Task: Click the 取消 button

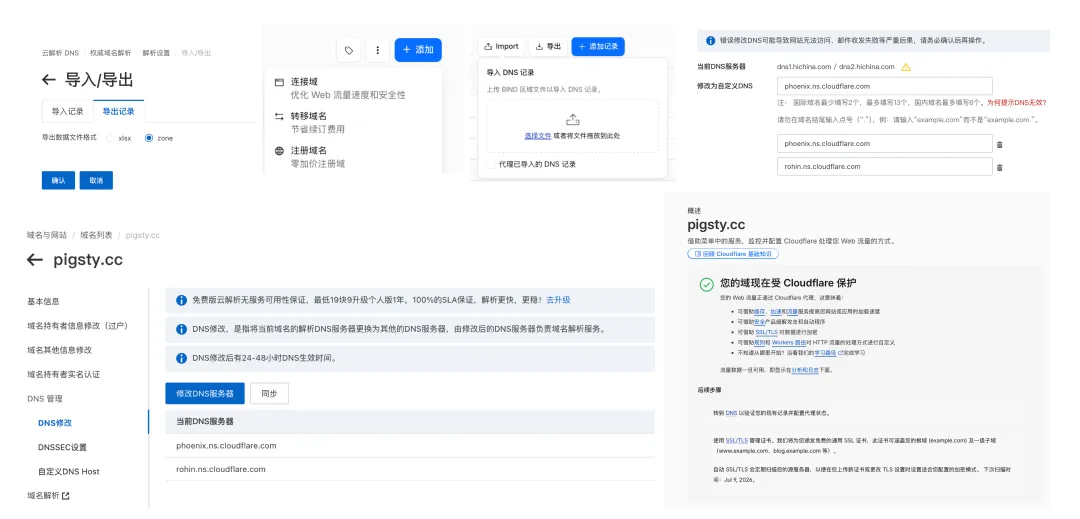Action: 96,180
